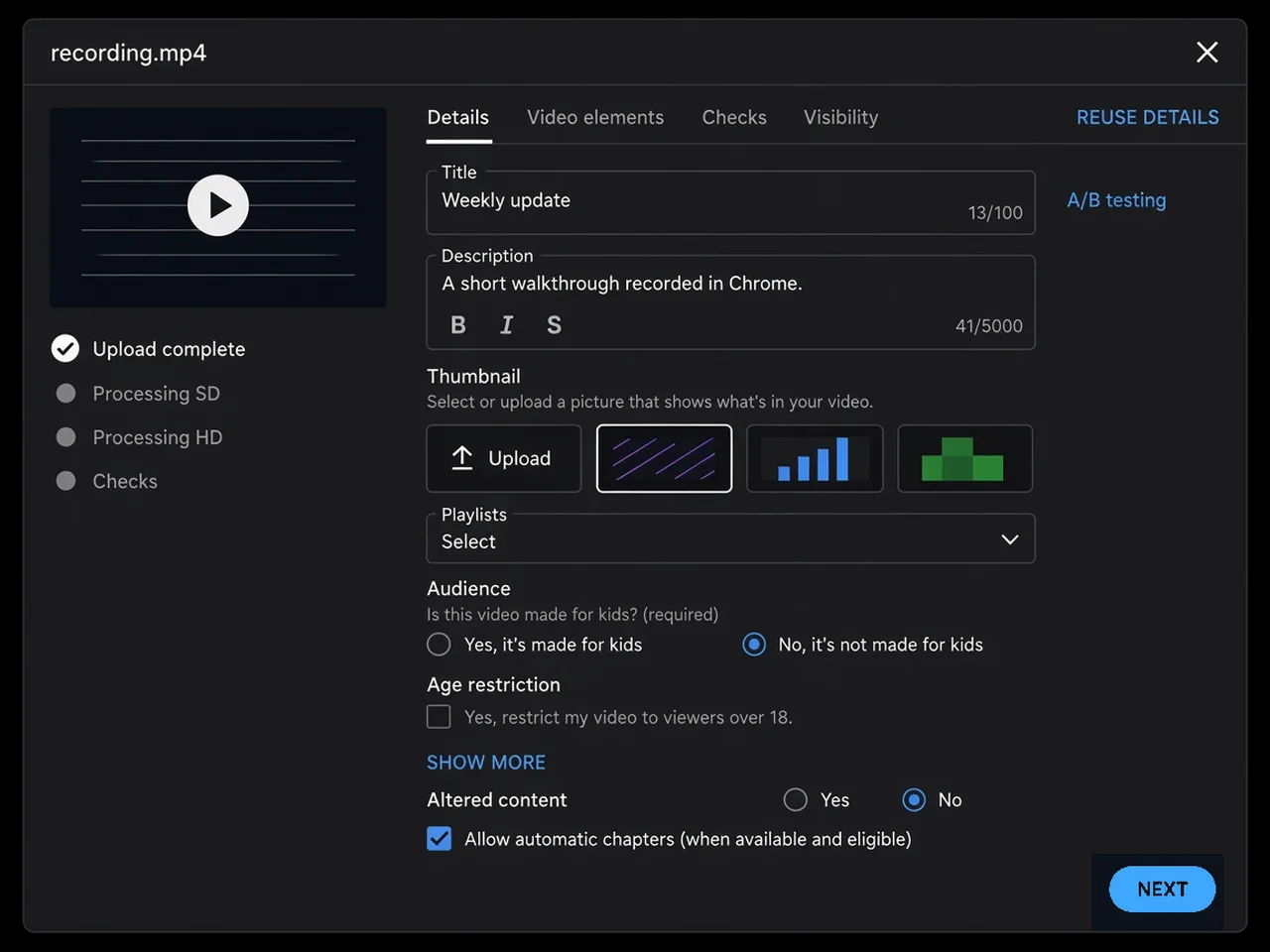Apply italic formatting to description
Viewport: 1270px width, 952px height.
point(506,325)
